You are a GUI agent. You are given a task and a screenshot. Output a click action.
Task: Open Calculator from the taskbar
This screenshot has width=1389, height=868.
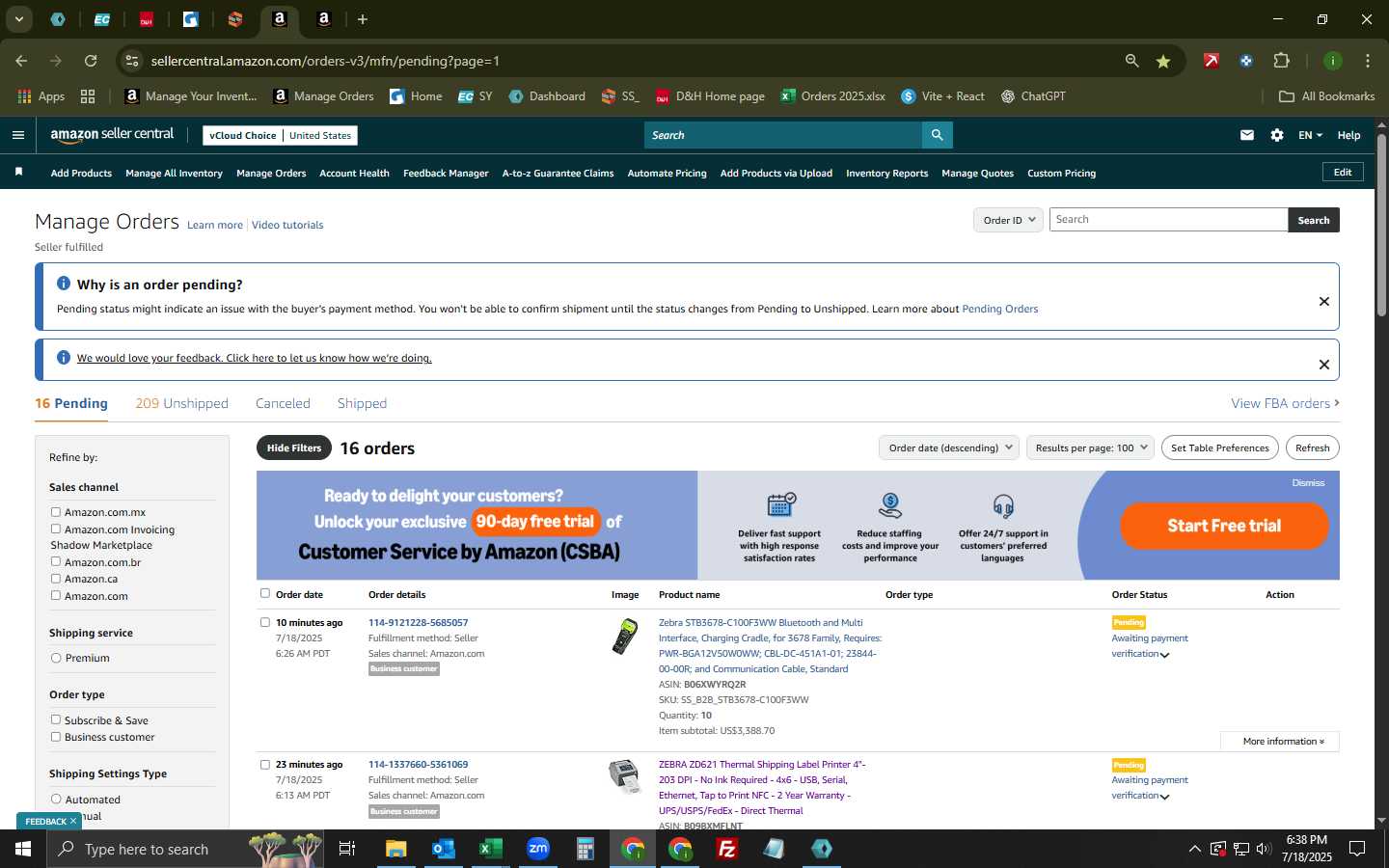click(x=585, y=849)
